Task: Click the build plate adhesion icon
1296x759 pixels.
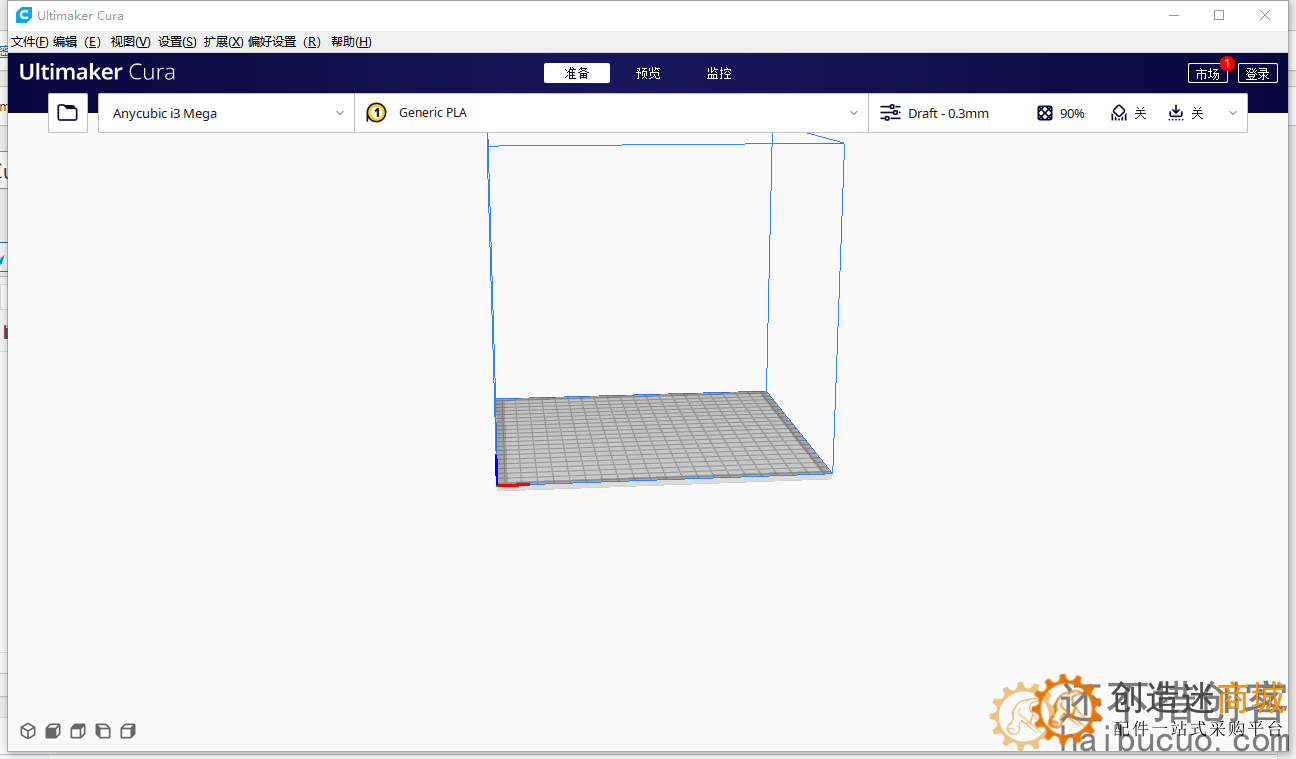Action: point(1176,113)
